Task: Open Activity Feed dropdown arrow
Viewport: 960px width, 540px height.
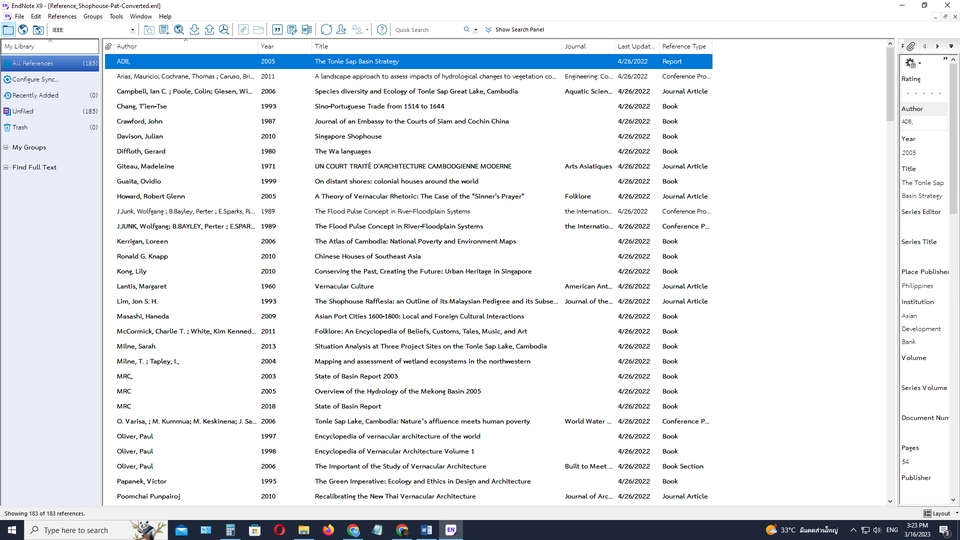Action: click(367, 29)
